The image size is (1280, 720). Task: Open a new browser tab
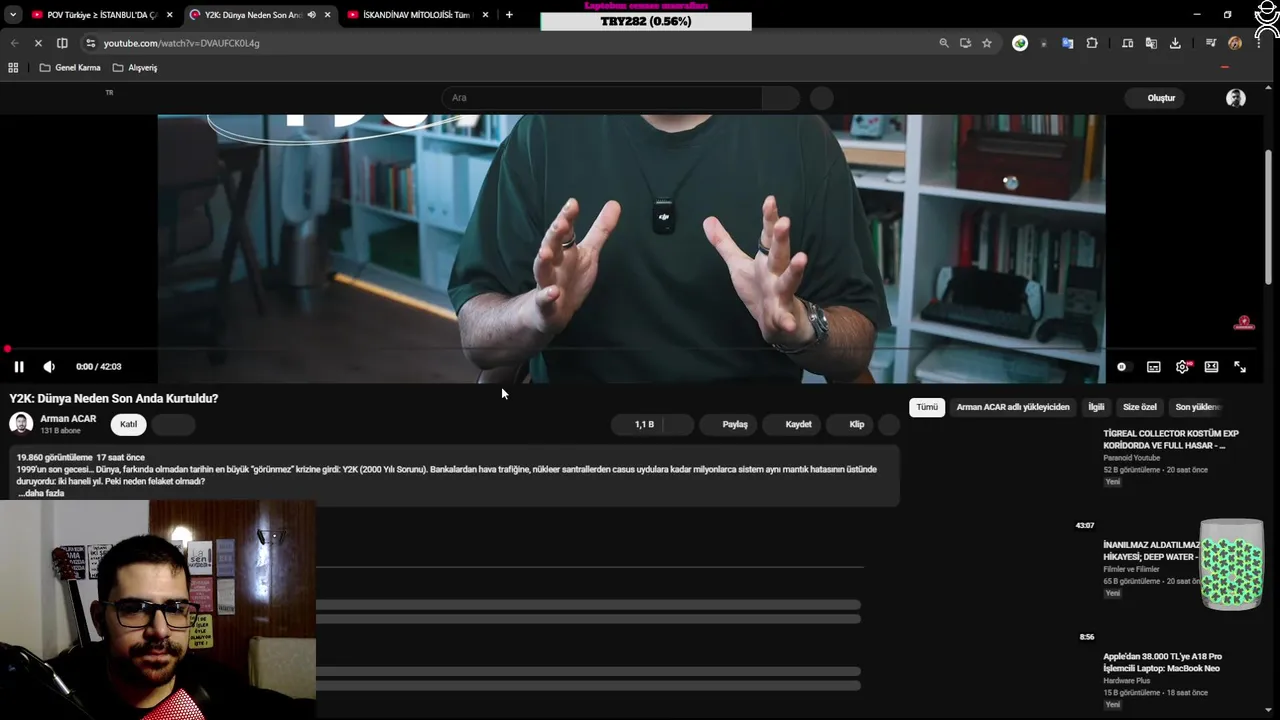pyautogui.click(x=509, y=15)
